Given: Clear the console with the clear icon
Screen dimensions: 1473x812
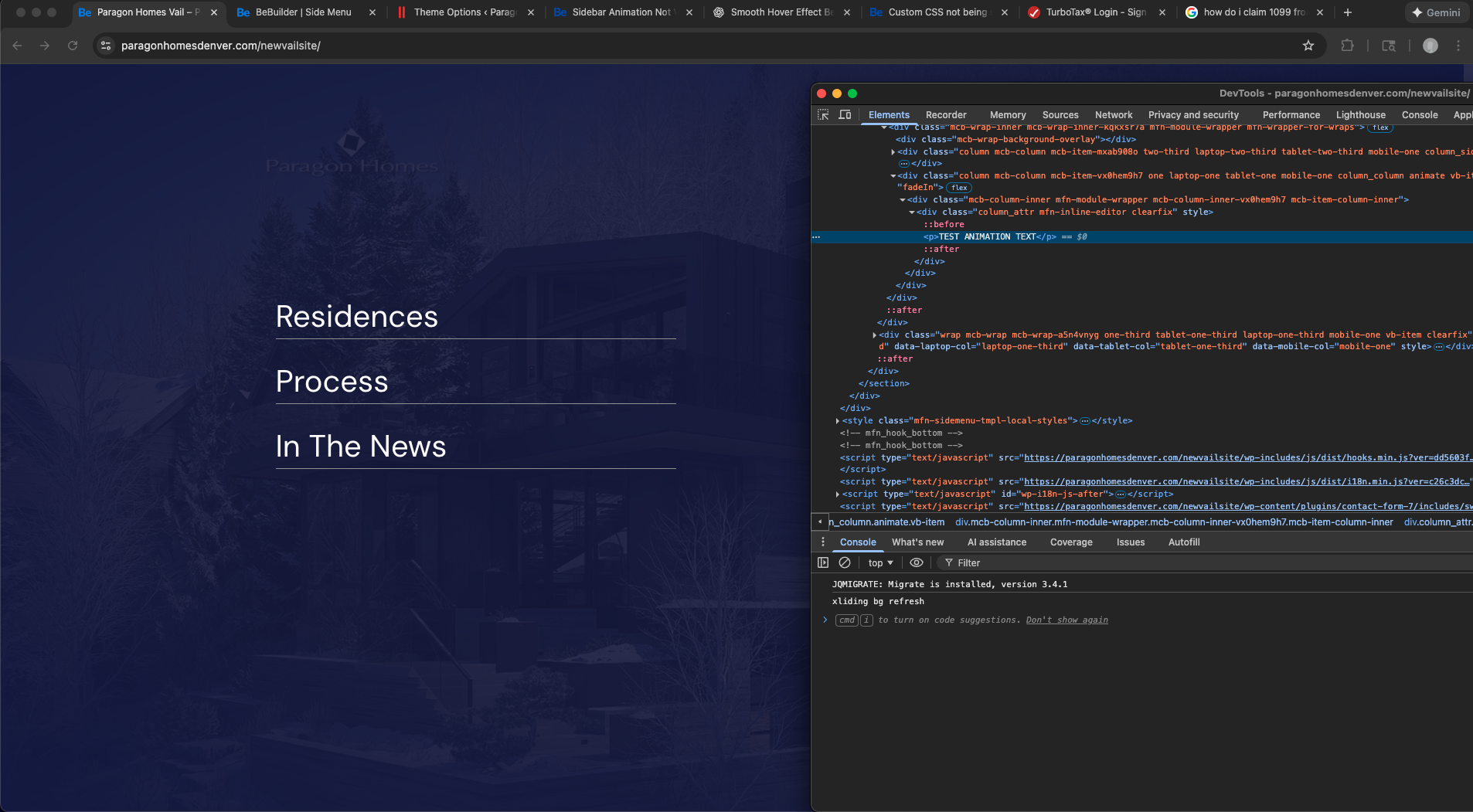Looking at the screenshot, I should [845, 562].
